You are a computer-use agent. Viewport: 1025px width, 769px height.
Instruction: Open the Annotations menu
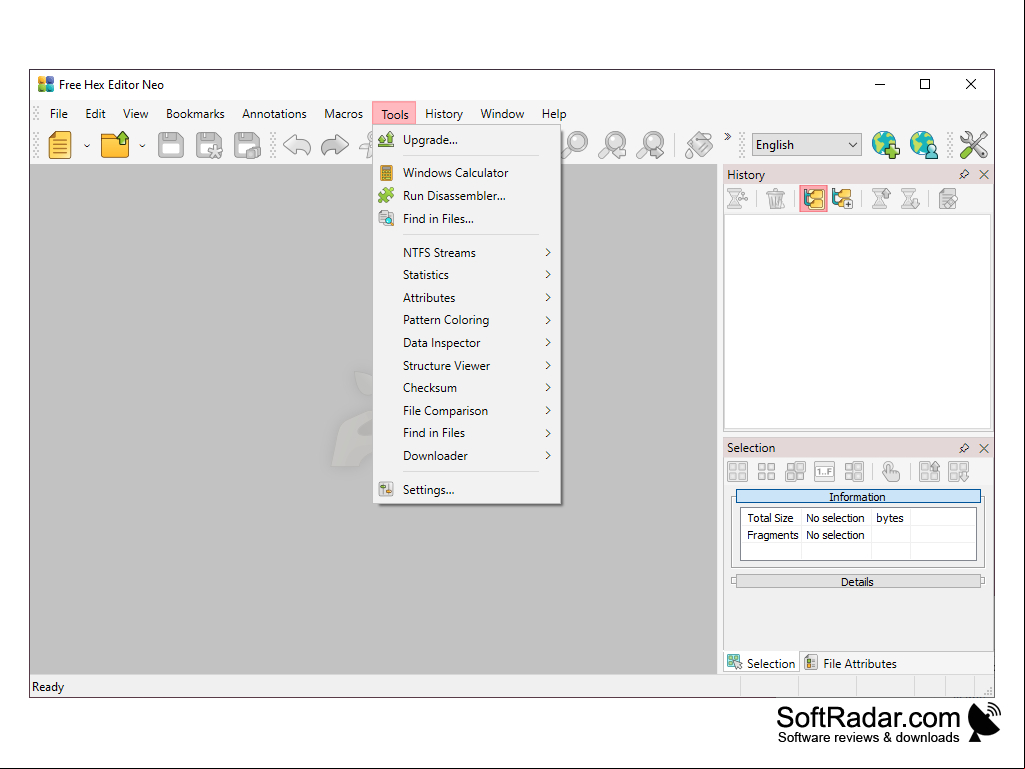[274, 114]
